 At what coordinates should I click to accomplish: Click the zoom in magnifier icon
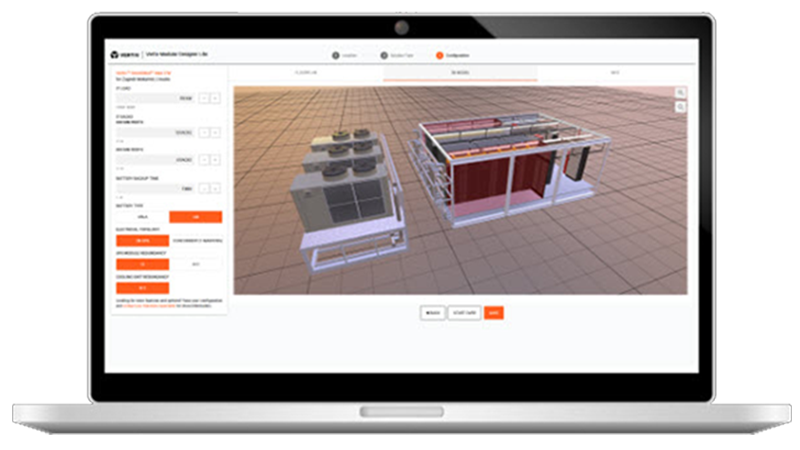(x=681, y=92)
